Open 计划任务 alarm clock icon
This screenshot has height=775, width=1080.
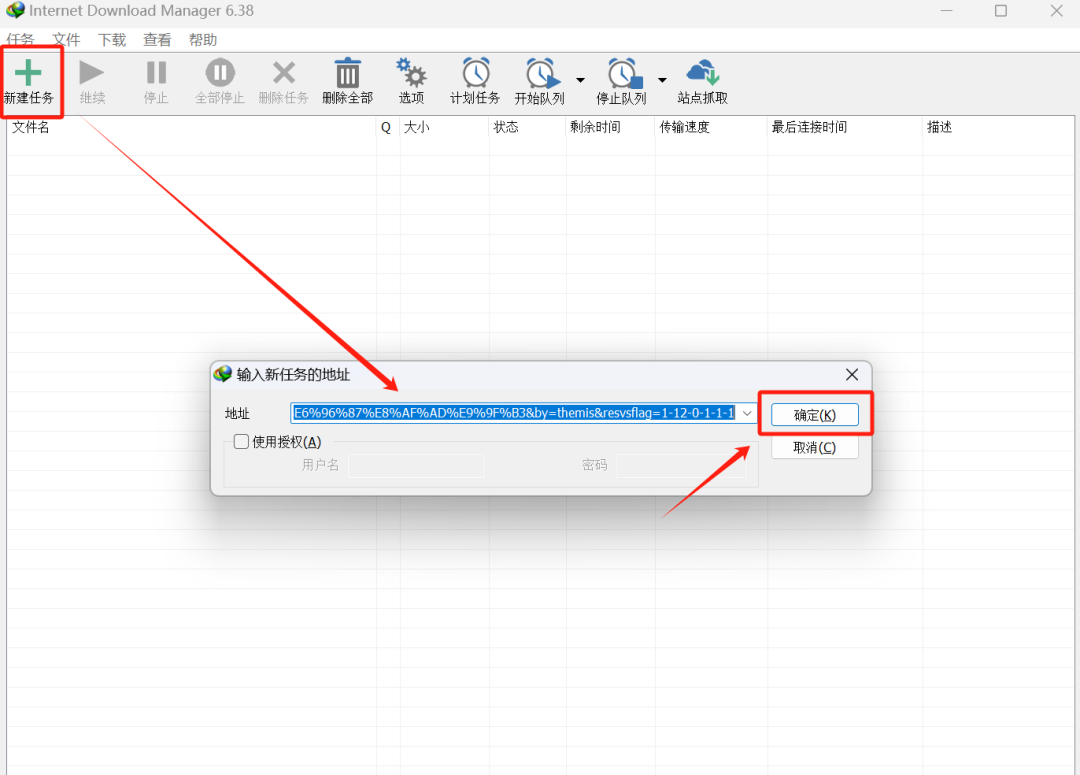coord(475,72)
